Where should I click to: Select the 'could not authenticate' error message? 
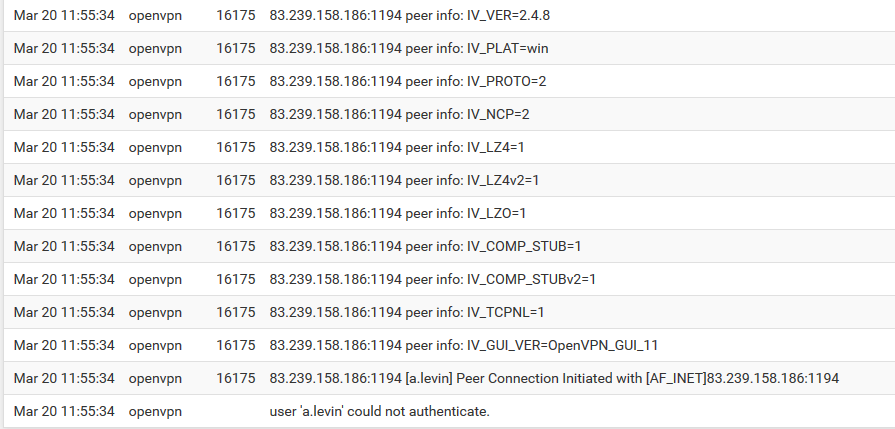point(380,411)
